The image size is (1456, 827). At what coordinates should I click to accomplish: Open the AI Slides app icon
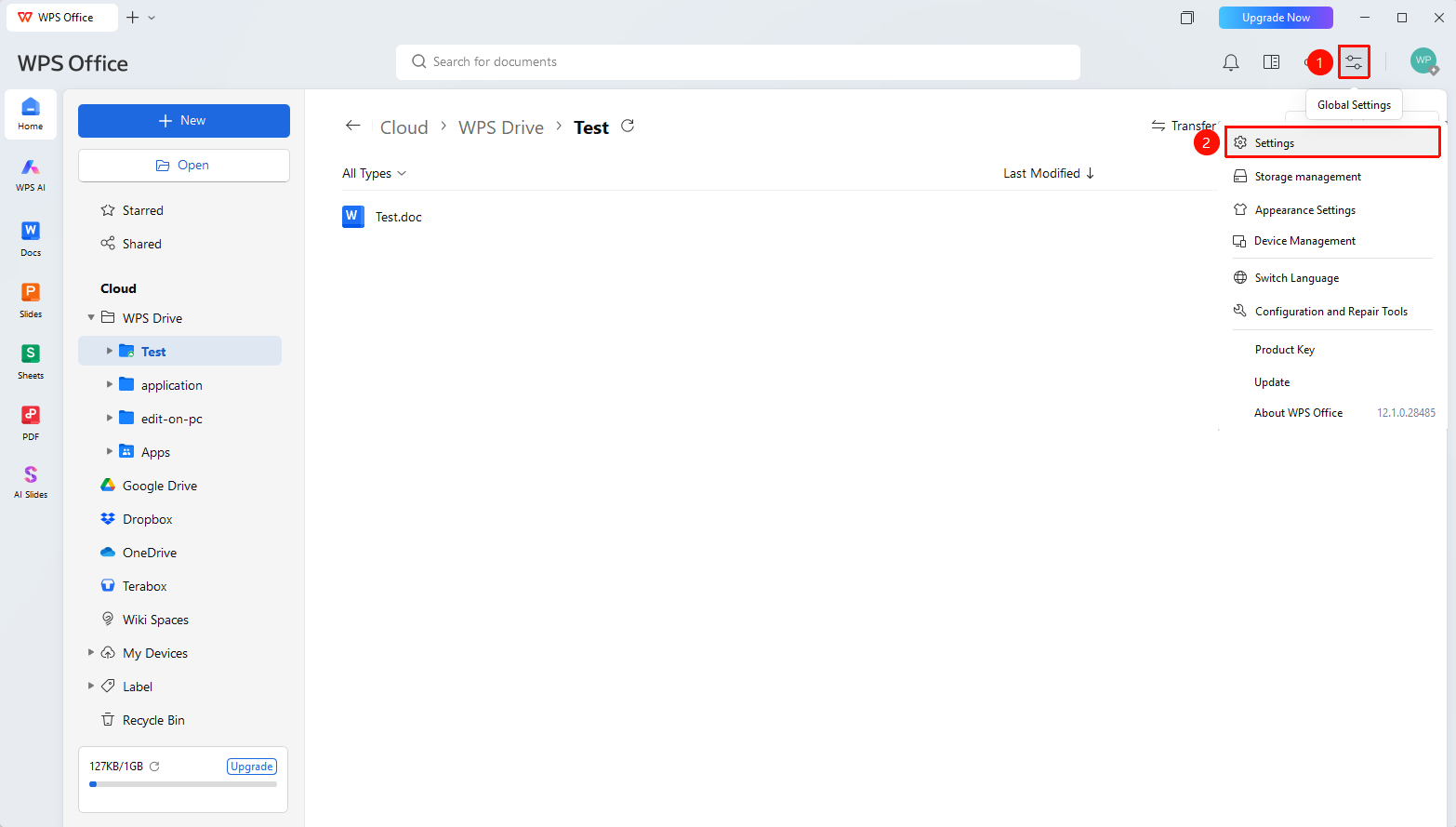pyautogui.click(x=31, y=482)
